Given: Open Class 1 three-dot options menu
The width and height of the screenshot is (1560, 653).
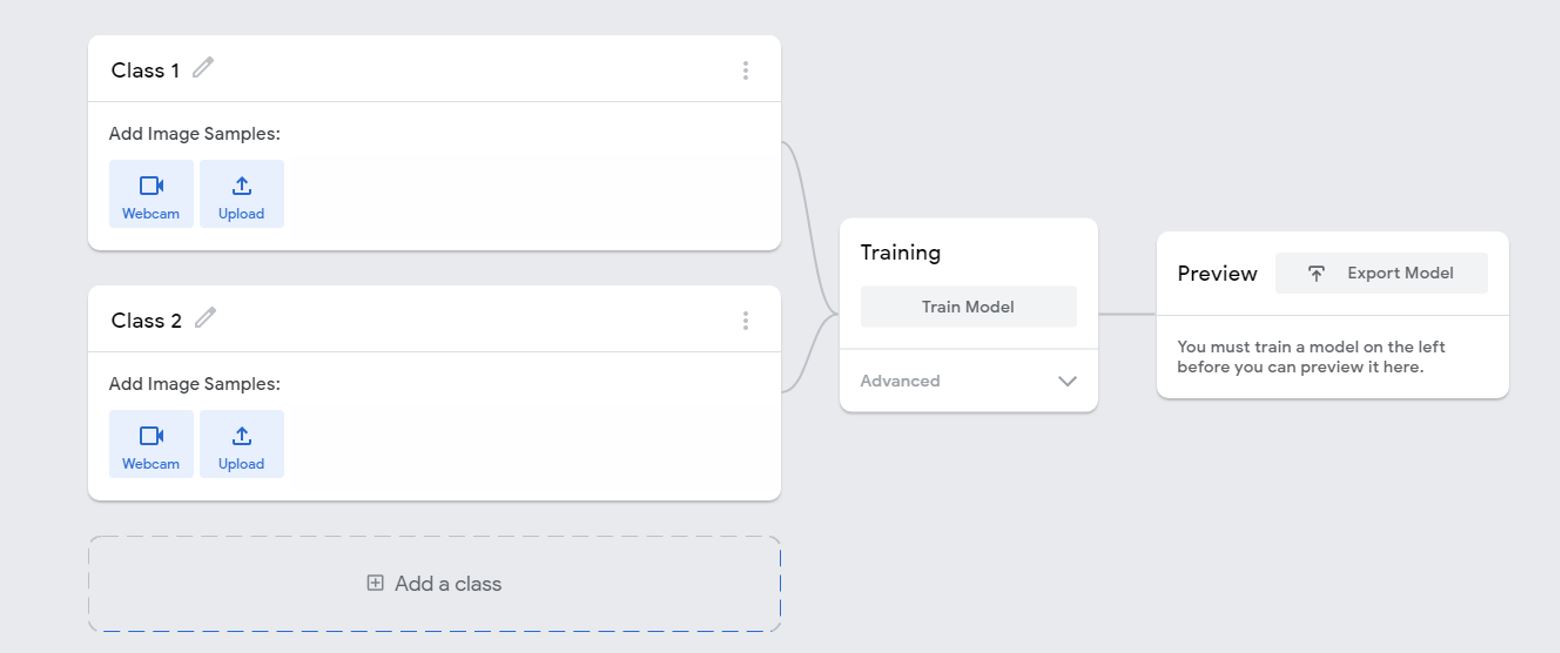Looking at the screenshot, I should (x=745, y=70).
